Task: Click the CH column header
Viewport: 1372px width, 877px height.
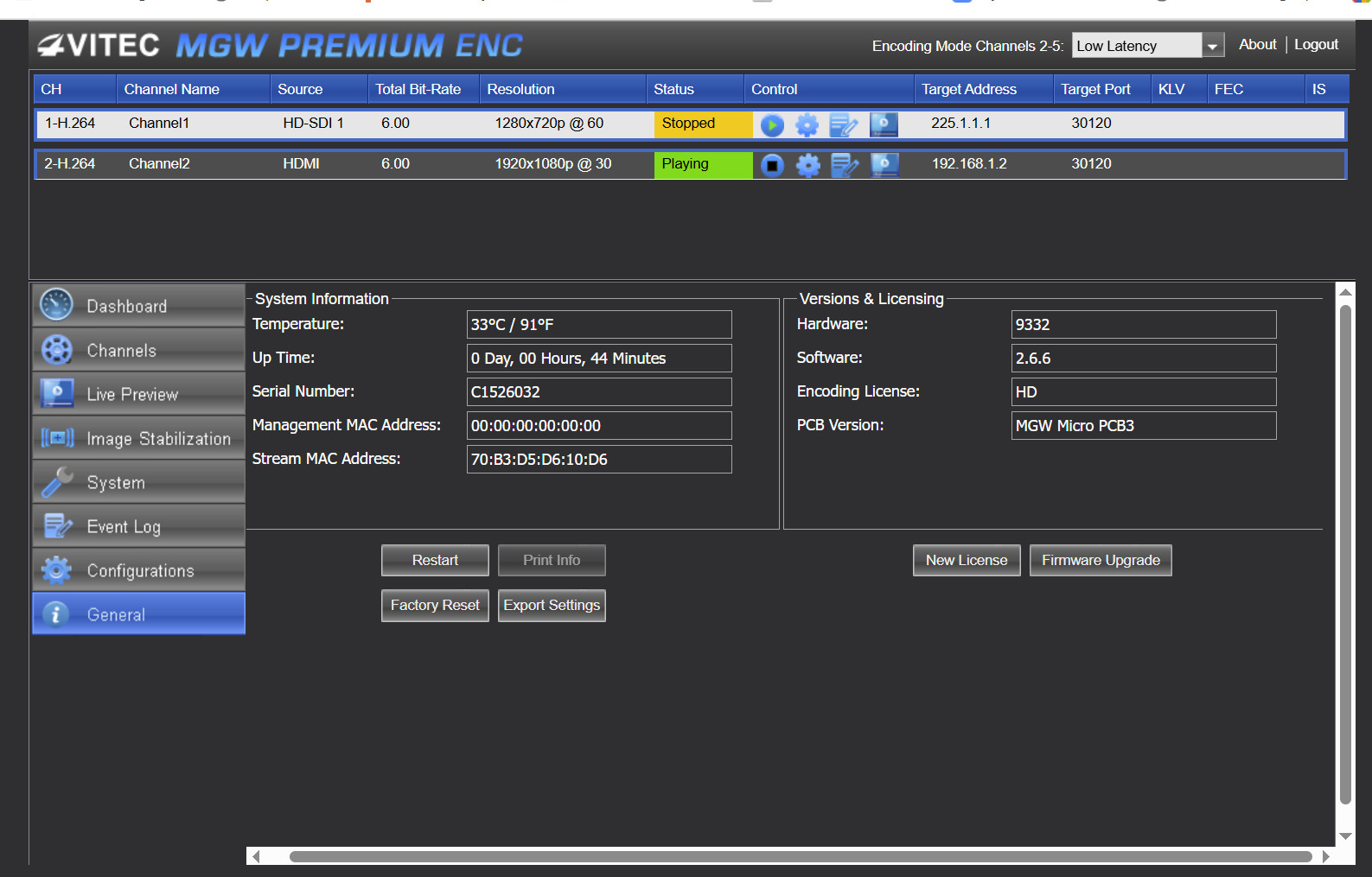Action: tap(75, 89)
